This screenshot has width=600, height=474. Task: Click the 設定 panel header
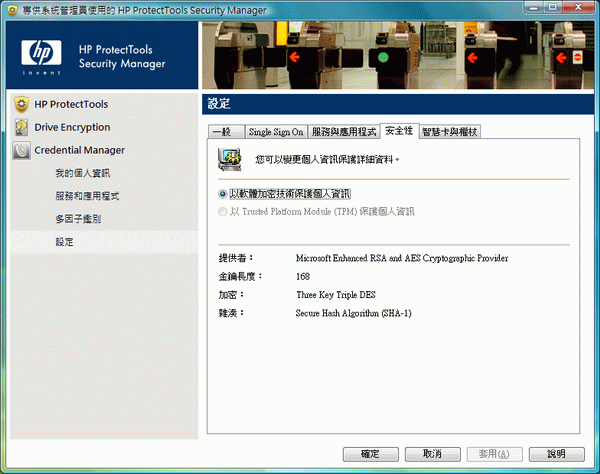click(x=398, y=104)
